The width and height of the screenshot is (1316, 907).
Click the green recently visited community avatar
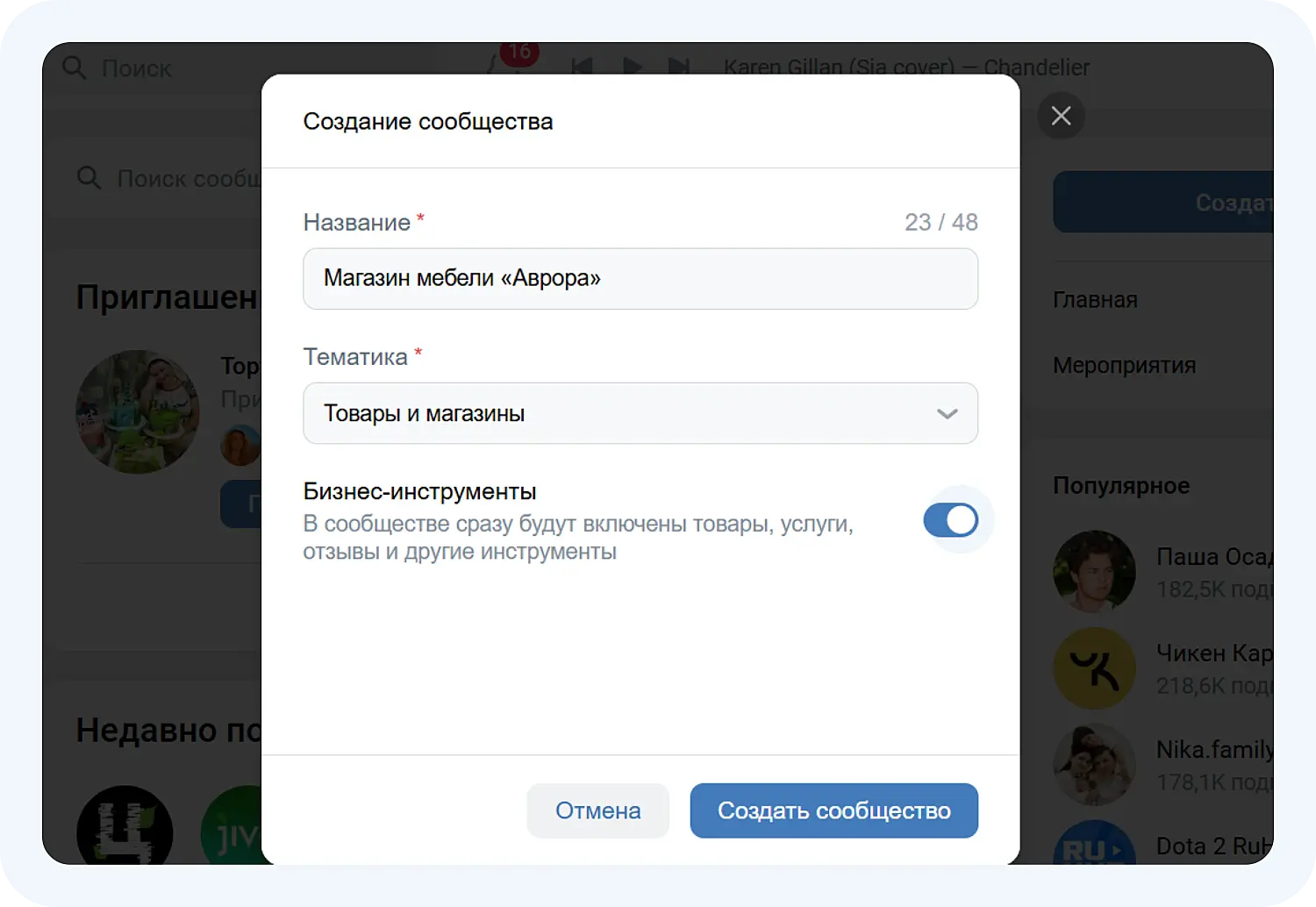click(232, 825)
